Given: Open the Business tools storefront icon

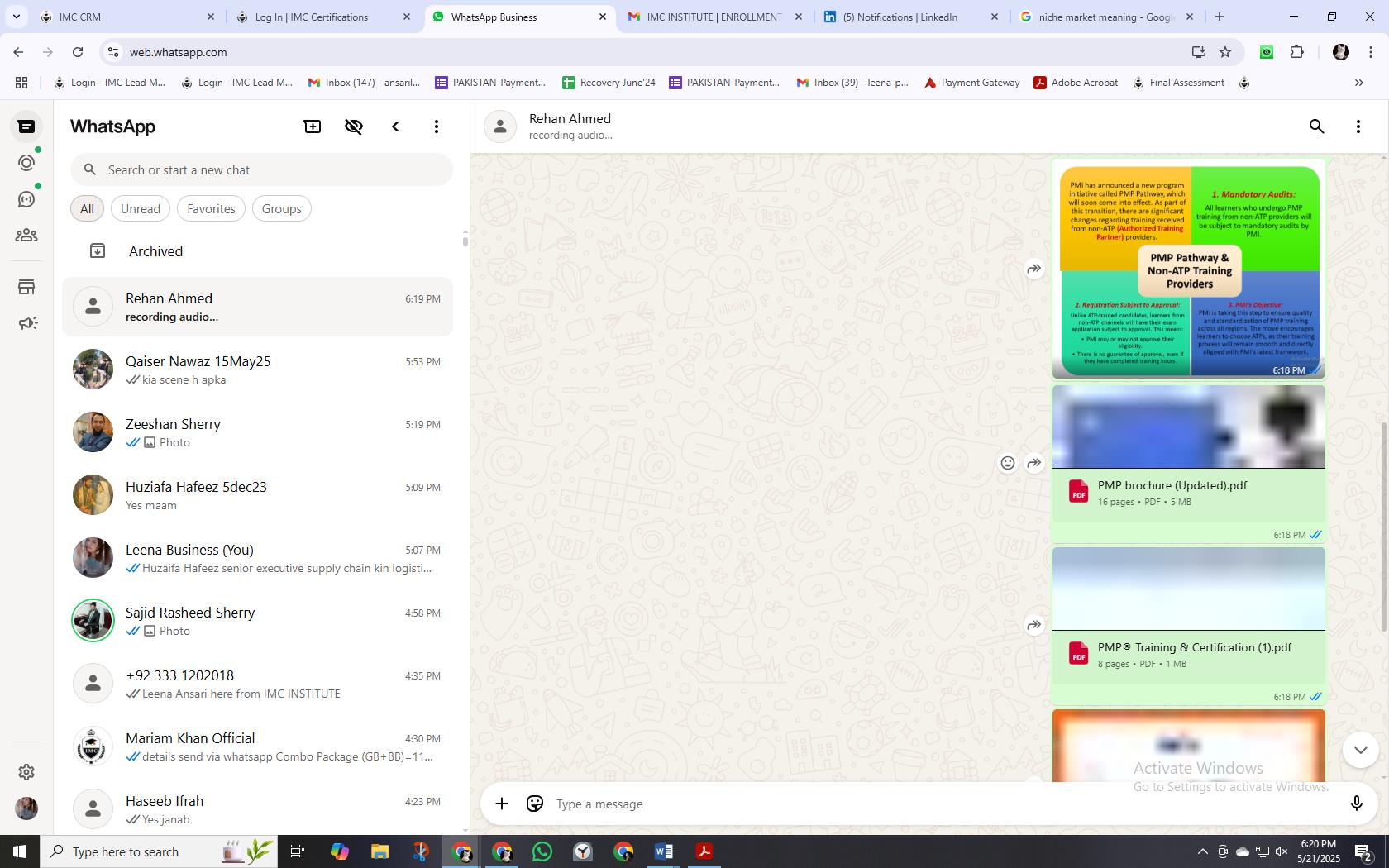Looking at the screenshot, I should pyautogui.click(x=26, y=287).
